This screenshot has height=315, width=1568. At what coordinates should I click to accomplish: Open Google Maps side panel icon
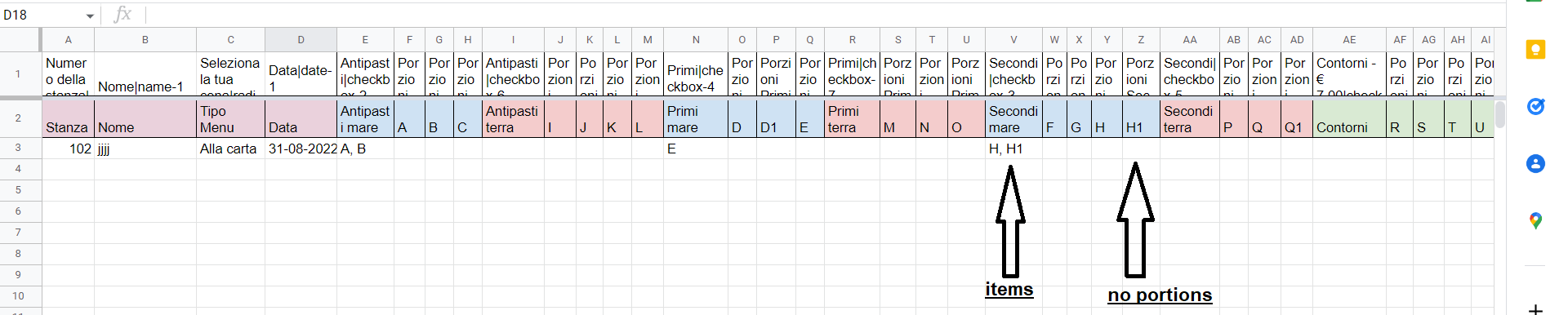tap(1535, 220)
